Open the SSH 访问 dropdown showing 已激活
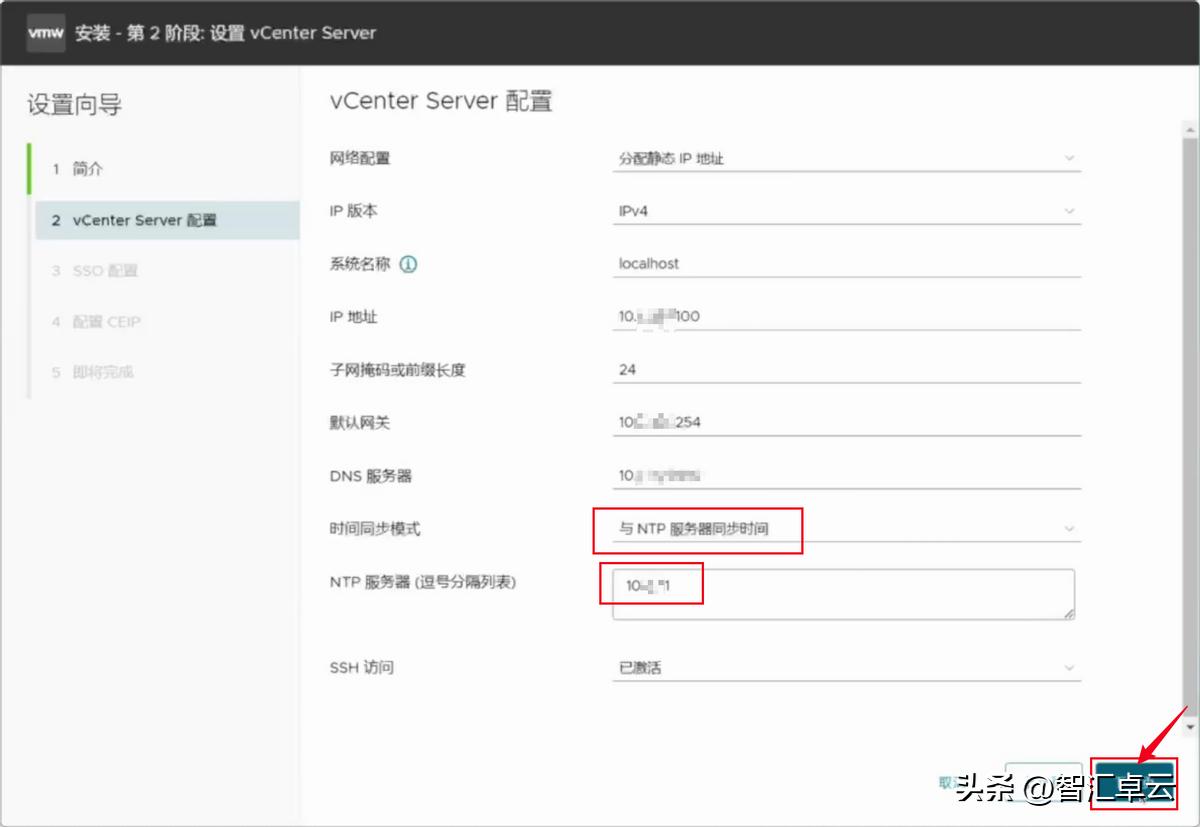The width and height of the screenshot is (1200, 827). 846,667
